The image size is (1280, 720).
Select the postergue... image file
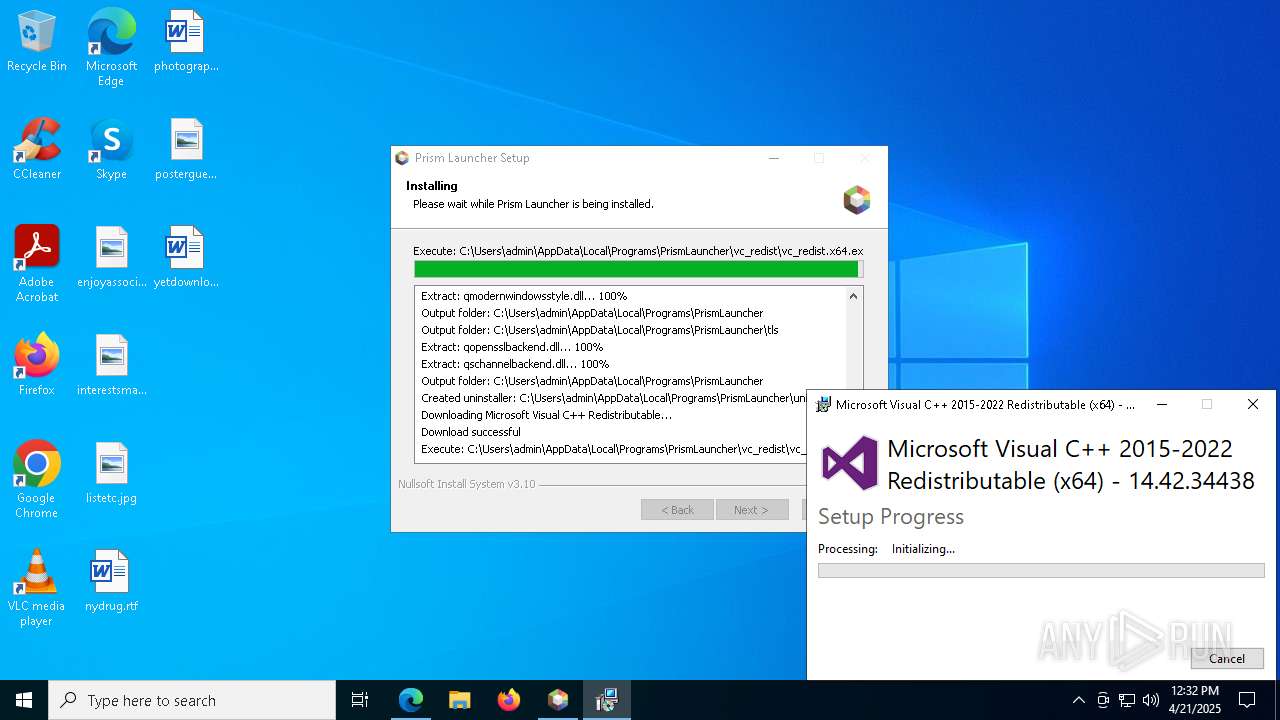click(186, 149)
